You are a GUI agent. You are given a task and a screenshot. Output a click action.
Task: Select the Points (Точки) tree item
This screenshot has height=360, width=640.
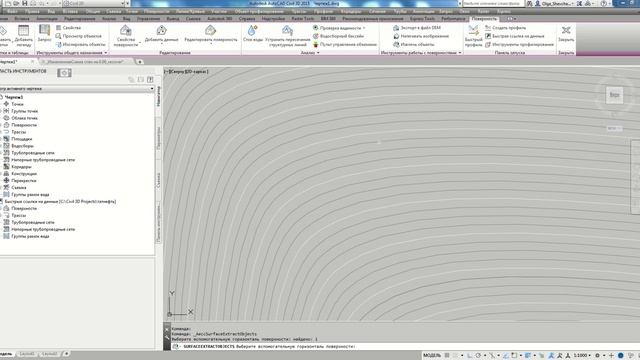click(17, 104)
